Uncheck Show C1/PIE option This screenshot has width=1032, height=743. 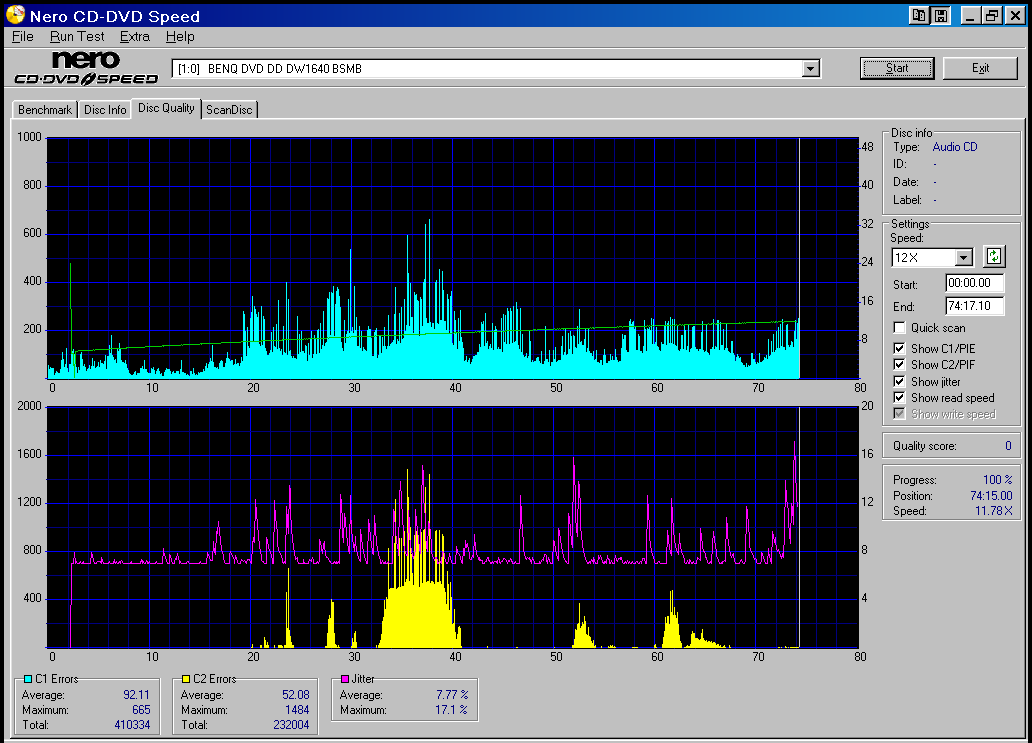899,348
